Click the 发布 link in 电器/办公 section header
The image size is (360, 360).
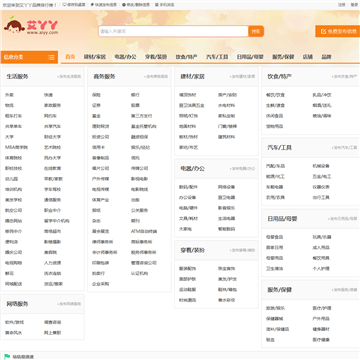point(242,169)
